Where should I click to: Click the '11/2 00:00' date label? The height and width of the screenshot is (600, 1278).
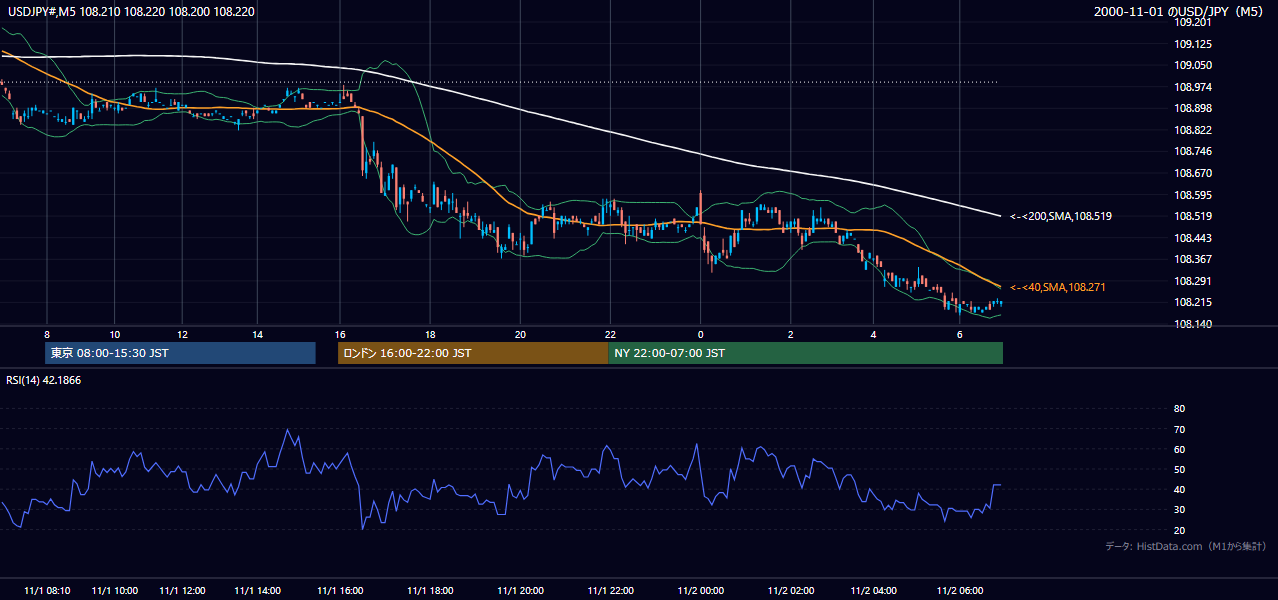700,590
